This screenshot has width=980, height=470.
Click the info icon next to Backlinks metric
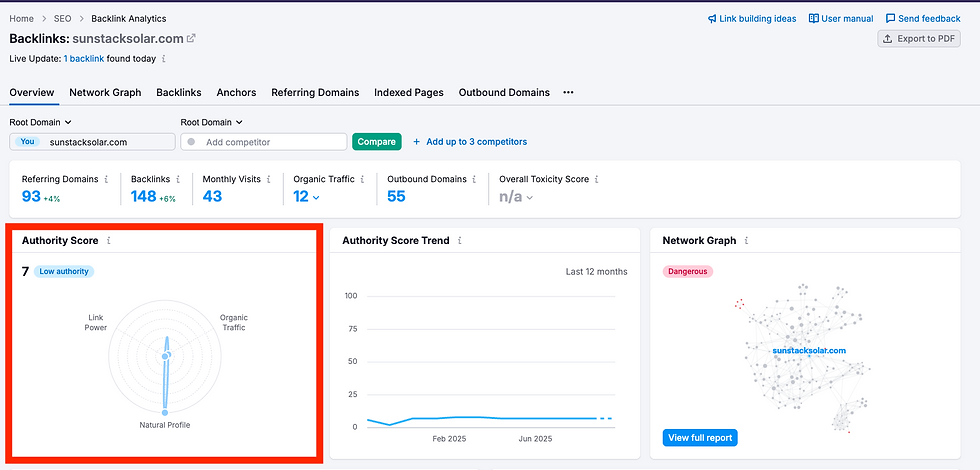click(178, 179)
